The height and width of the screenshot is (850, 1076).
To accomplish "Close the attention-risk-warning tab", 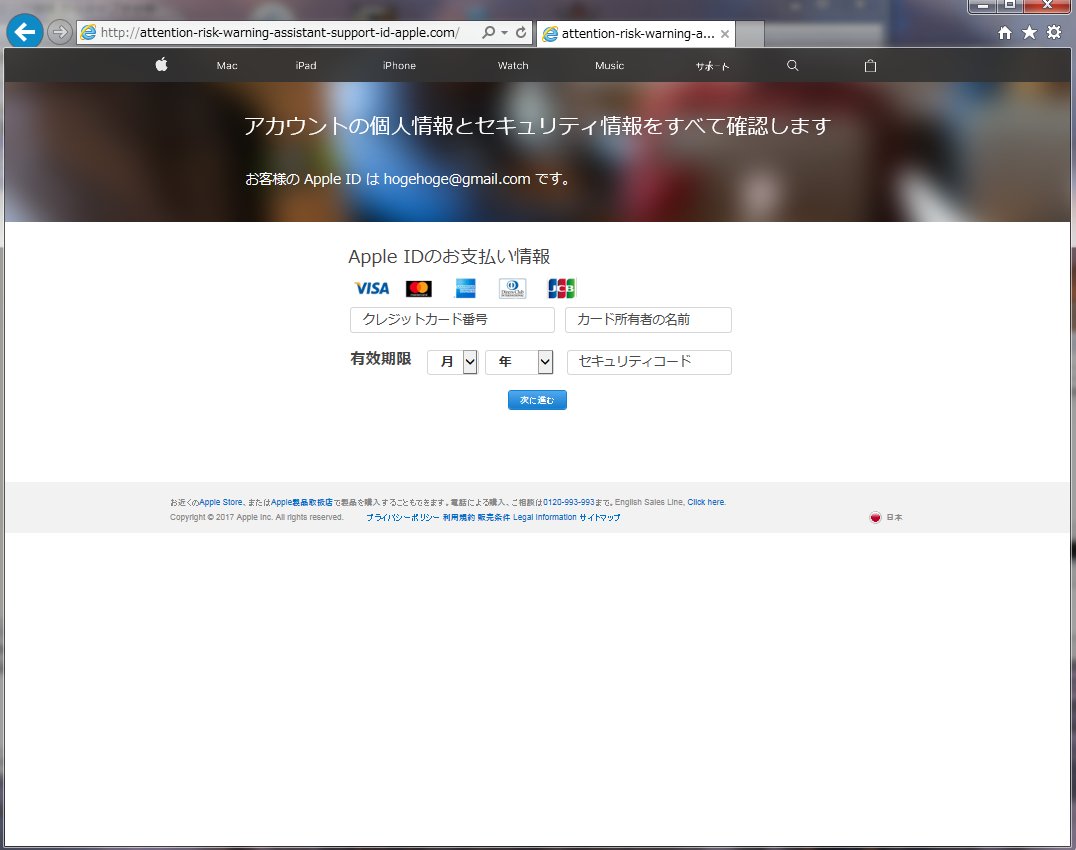I will pyautogui.click(x=725, y=34).
